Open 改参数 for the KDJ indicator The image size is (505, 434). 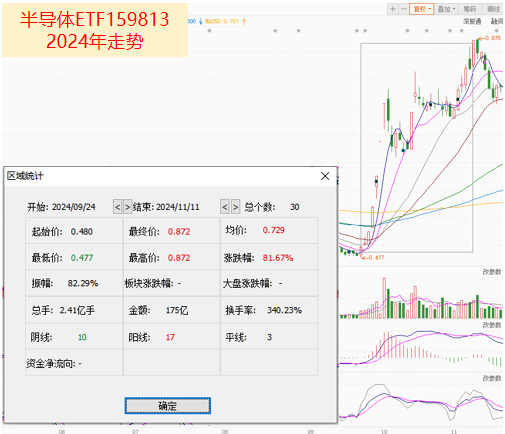pyautogui.click(x=492, y=378)
